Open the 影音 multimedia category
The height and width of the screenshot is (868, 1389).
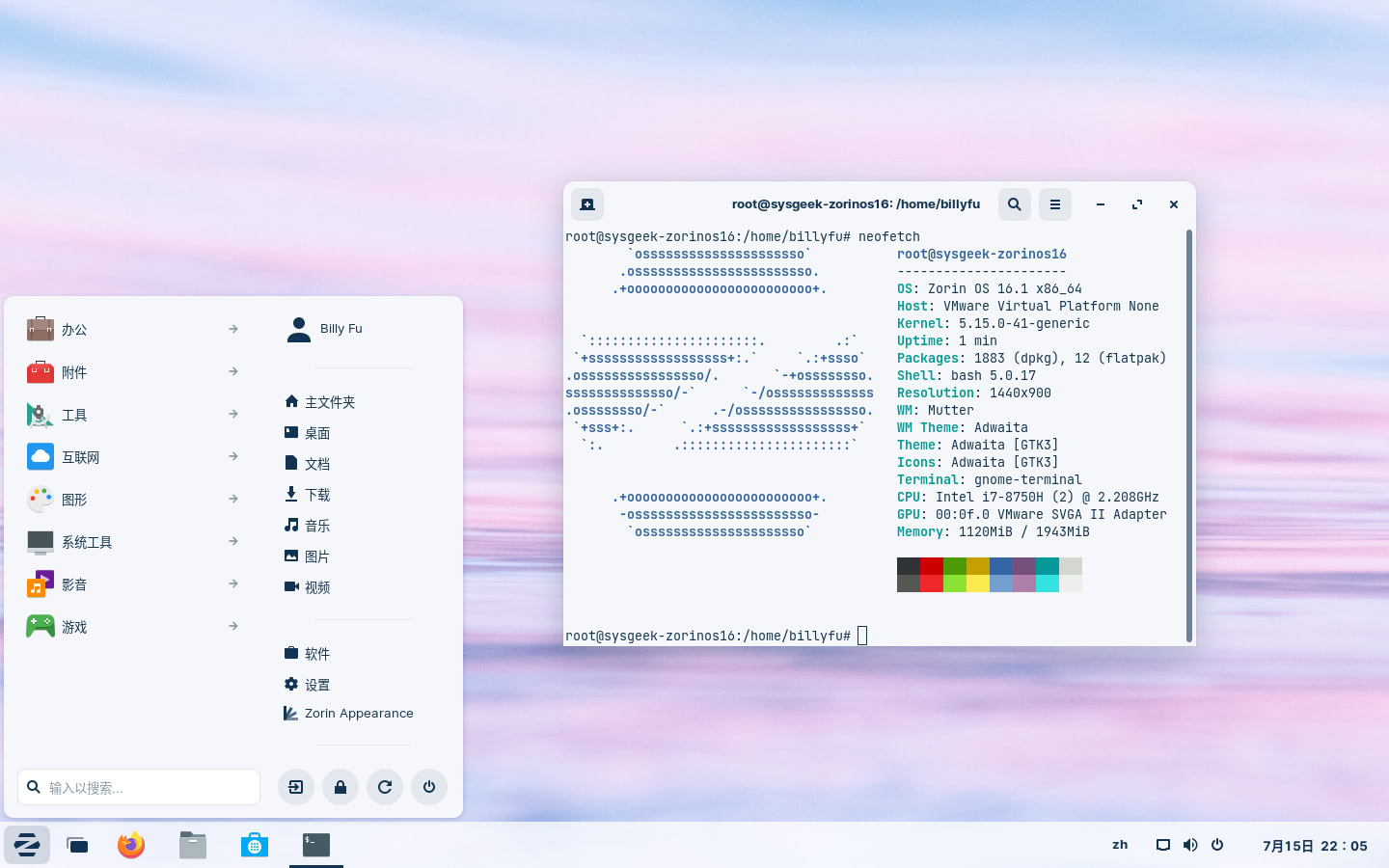(x=133, y=584)
